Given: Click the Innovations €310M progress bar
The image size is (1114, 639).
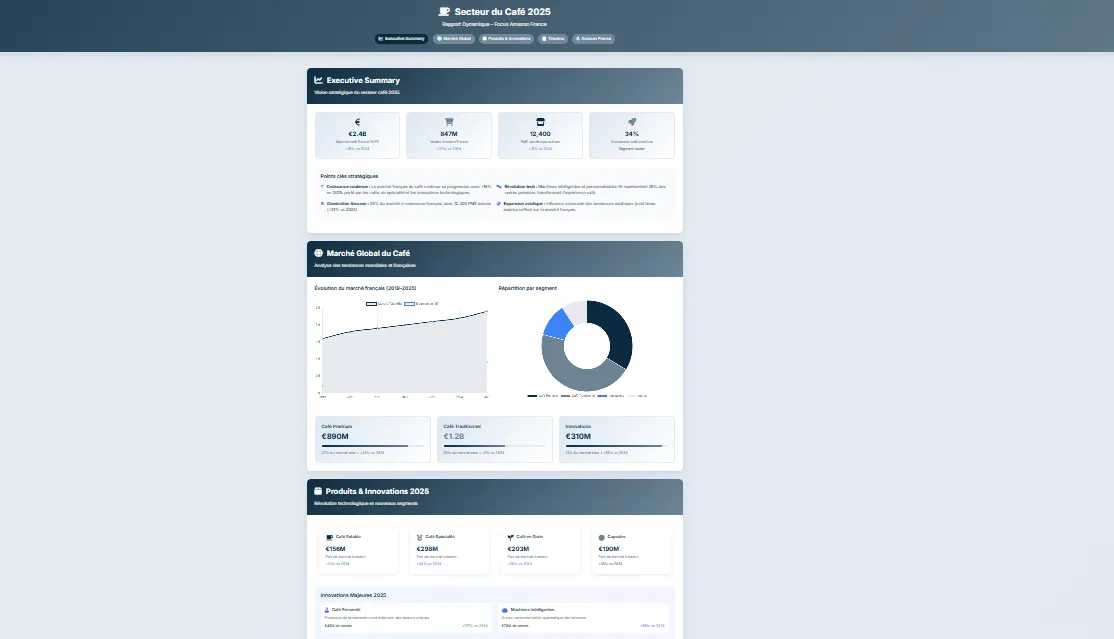Looking at the screenshot, I should (617, 446).
